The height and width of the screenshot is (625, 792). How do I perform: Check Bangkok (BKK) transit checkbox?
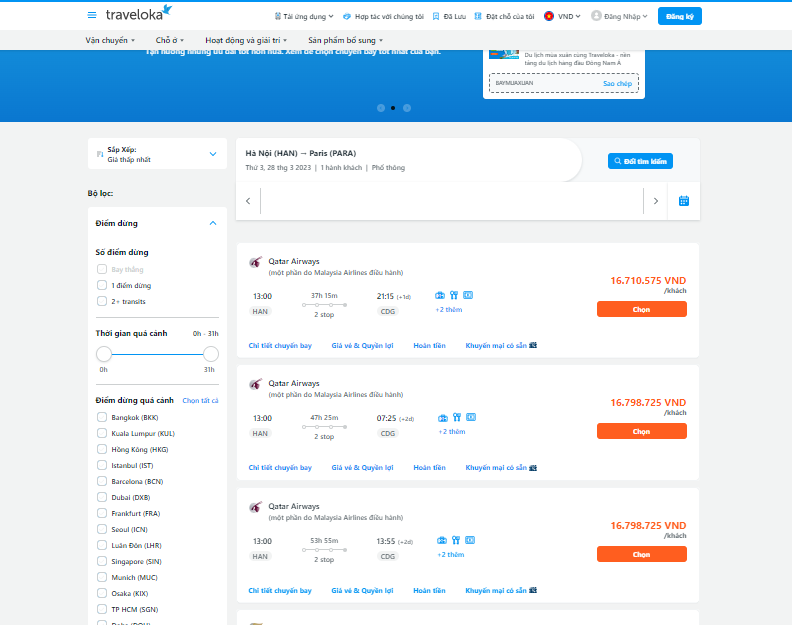click(x=102, y=417)
